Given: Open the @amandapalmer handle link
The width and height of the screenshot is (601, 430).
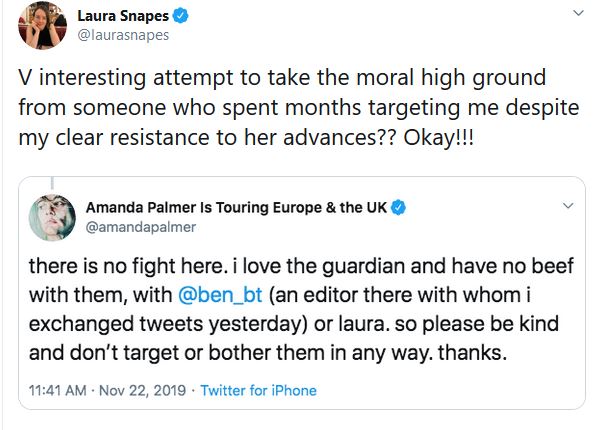Looking at the screenshot, I should pos(133,227).
